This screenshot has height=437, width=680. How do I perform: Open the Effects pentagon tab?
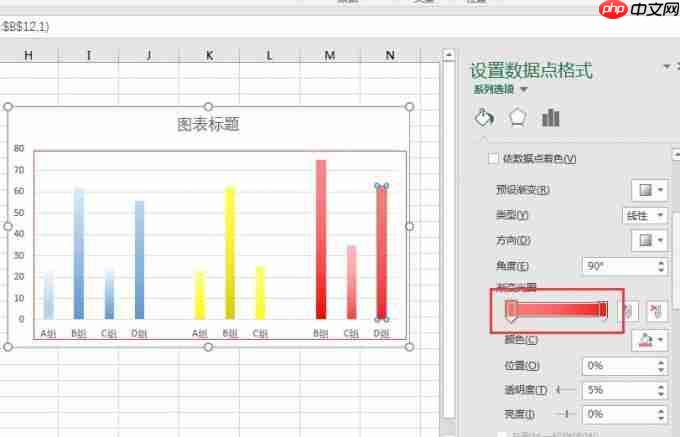click(x=517, y=117)
